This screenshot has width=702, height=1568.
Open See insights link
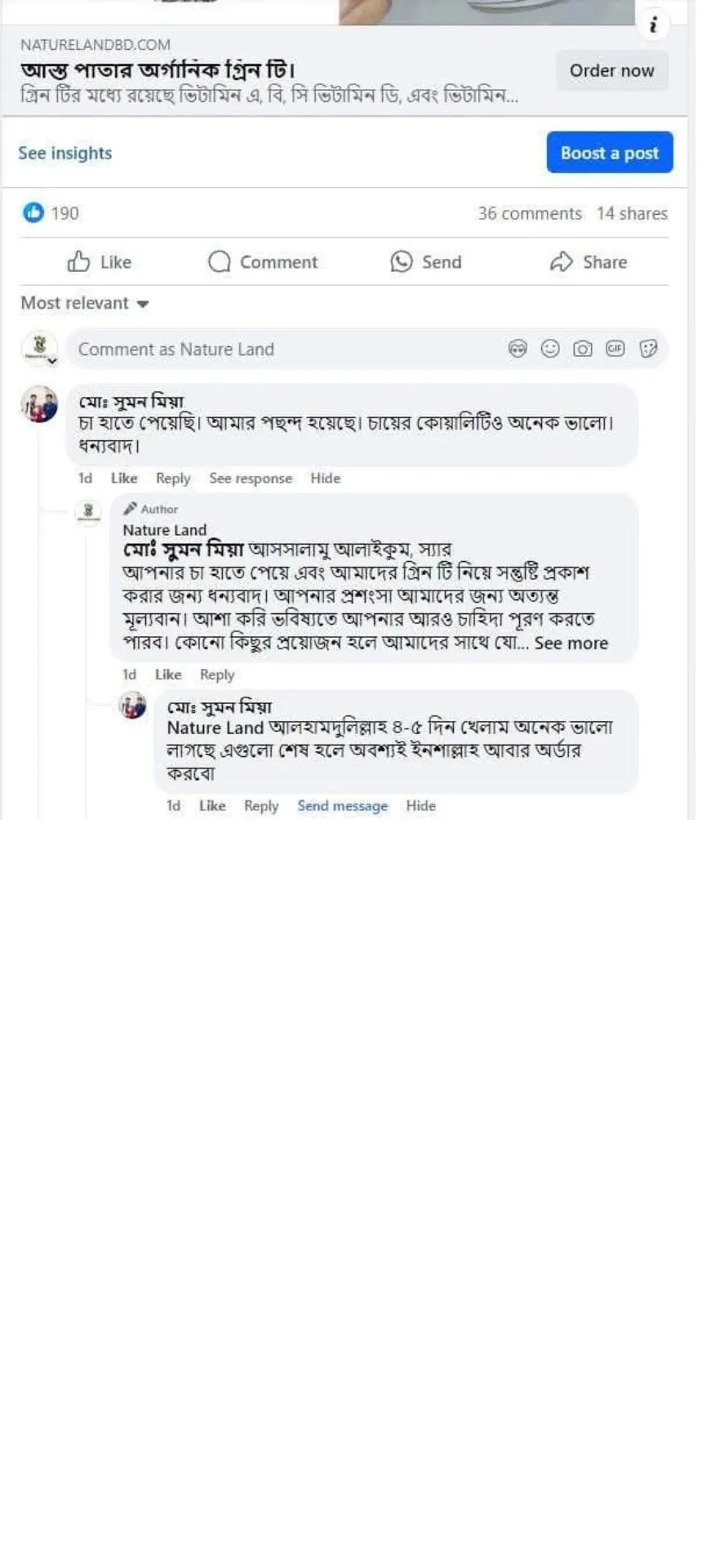65,154
